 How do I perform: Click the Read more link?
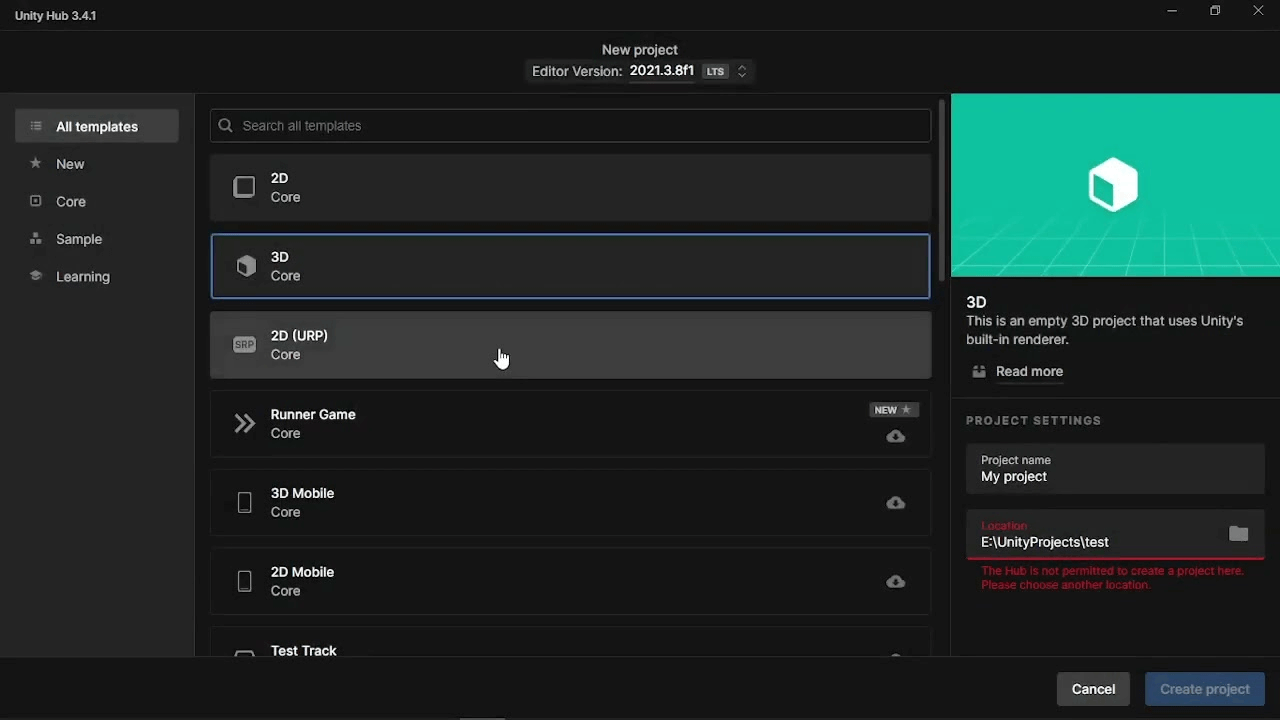pyautogui.click(x=1029, y=372)
